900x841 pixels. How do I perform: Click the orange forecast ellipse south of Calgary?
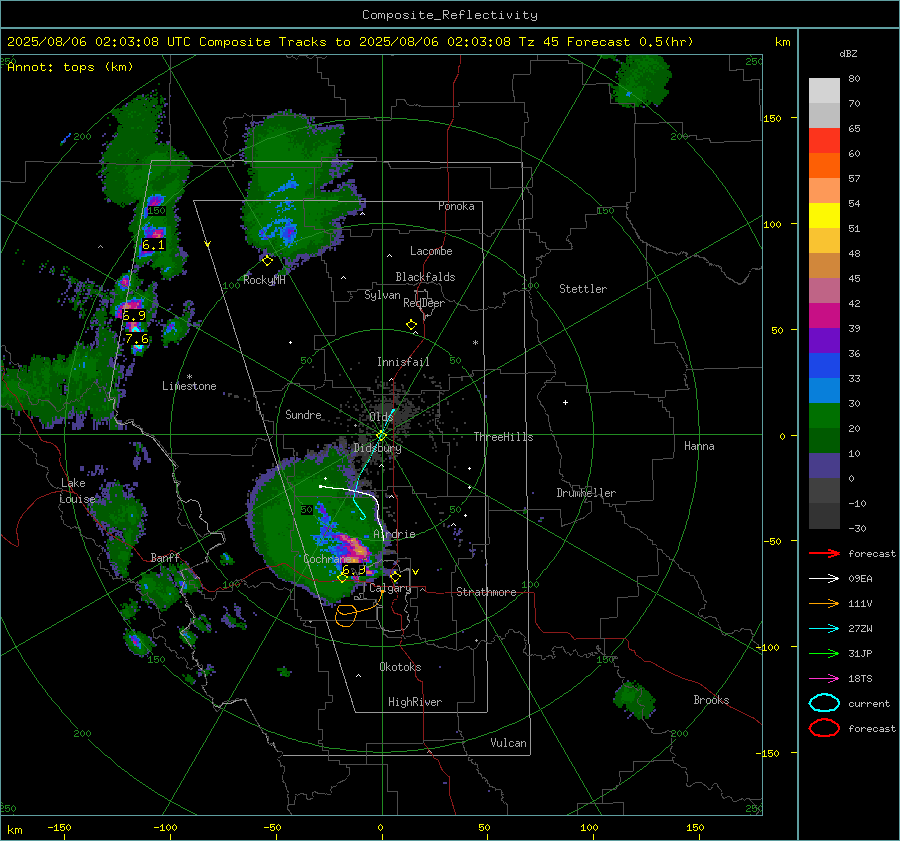click(346, 615)
